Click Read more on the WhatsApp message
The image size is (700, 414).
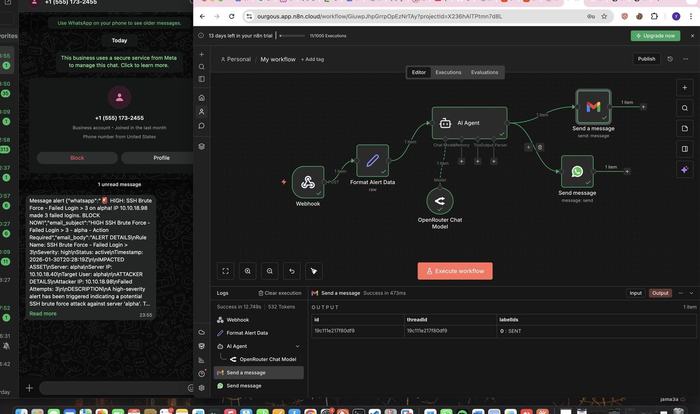(43, 314)
